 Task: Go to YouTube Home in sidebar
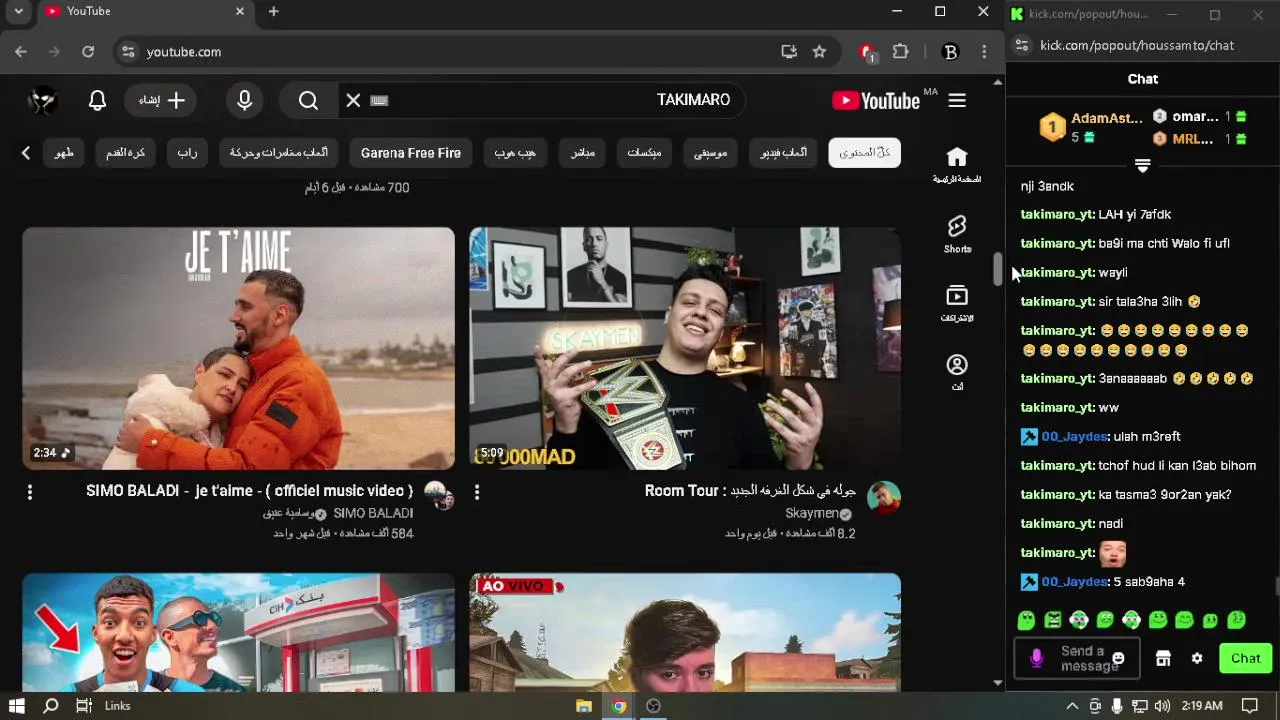(957, 165)
